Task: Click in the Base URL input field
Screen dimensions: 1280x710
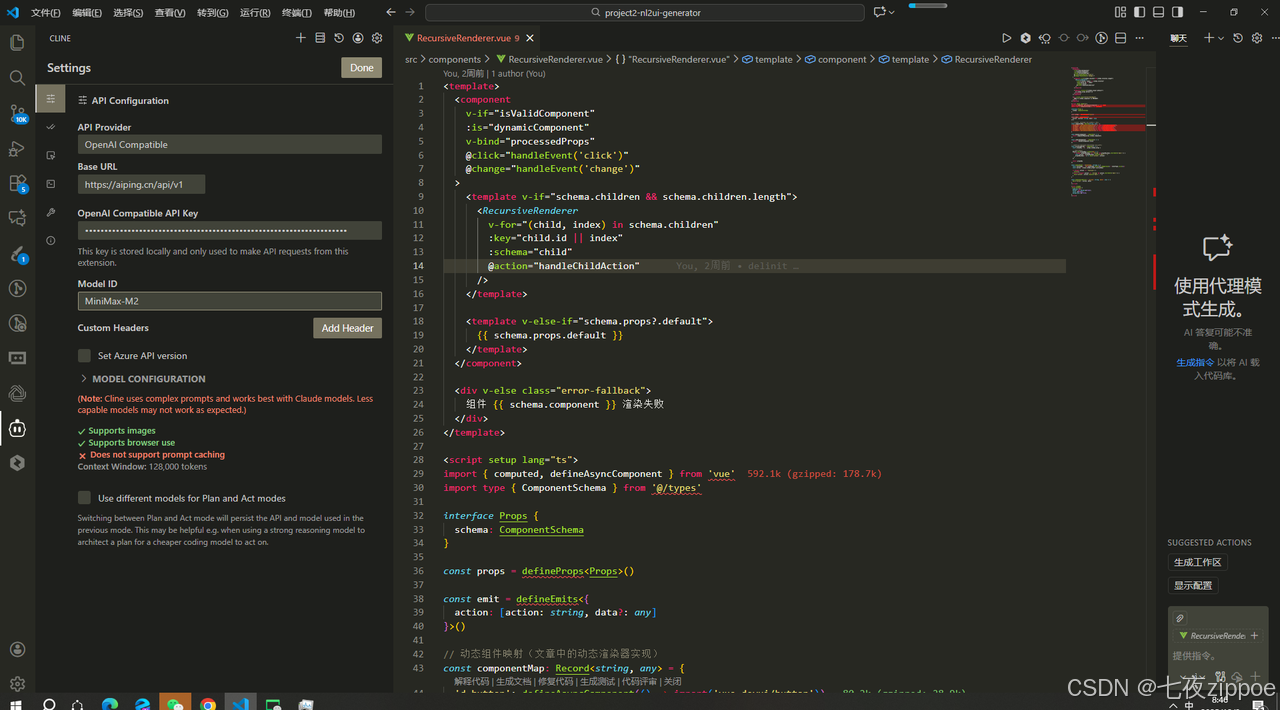Action: pos(141,184)
